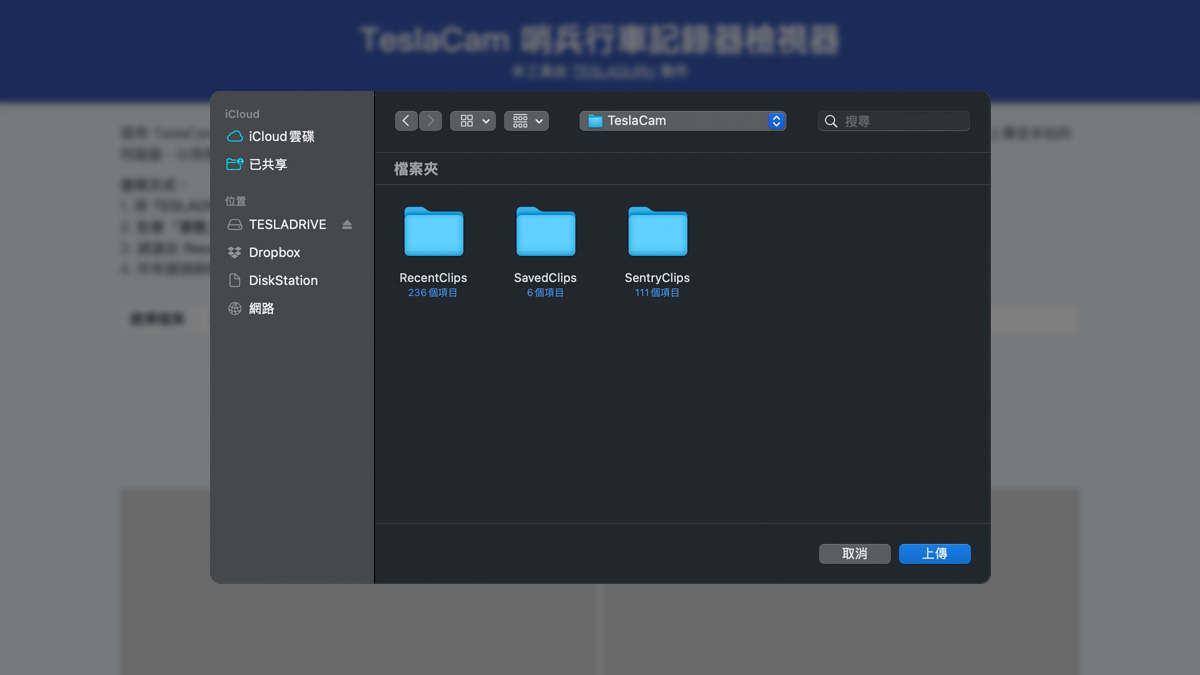The width and height of the screenshot is (1200, 675).
Task: Click the 檔案夾 section header
Action: (x=416, y=169)
